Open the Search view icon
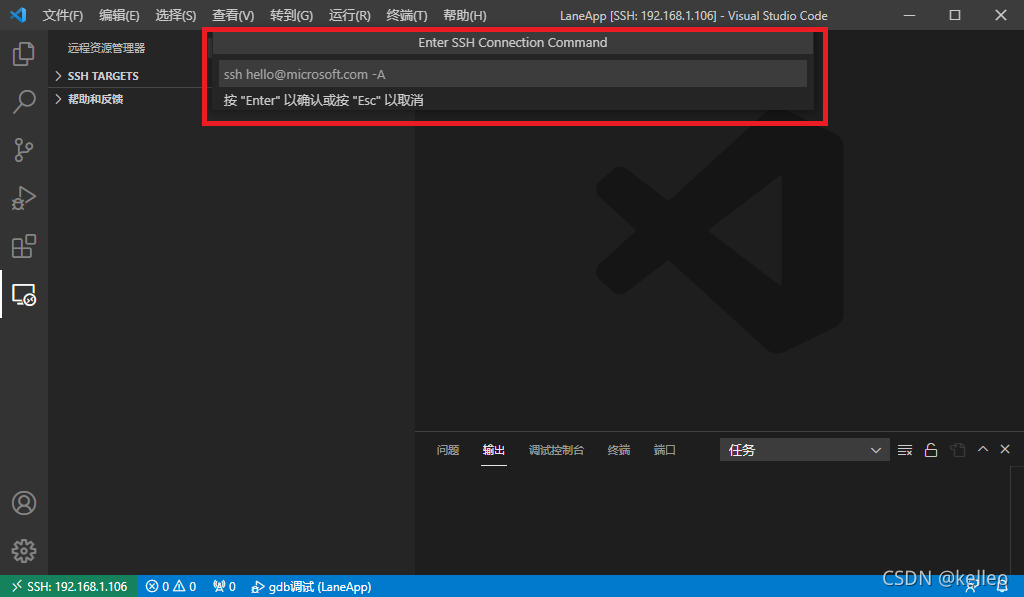This screenshot has height=597, width=1024. (x=24, y=102)
